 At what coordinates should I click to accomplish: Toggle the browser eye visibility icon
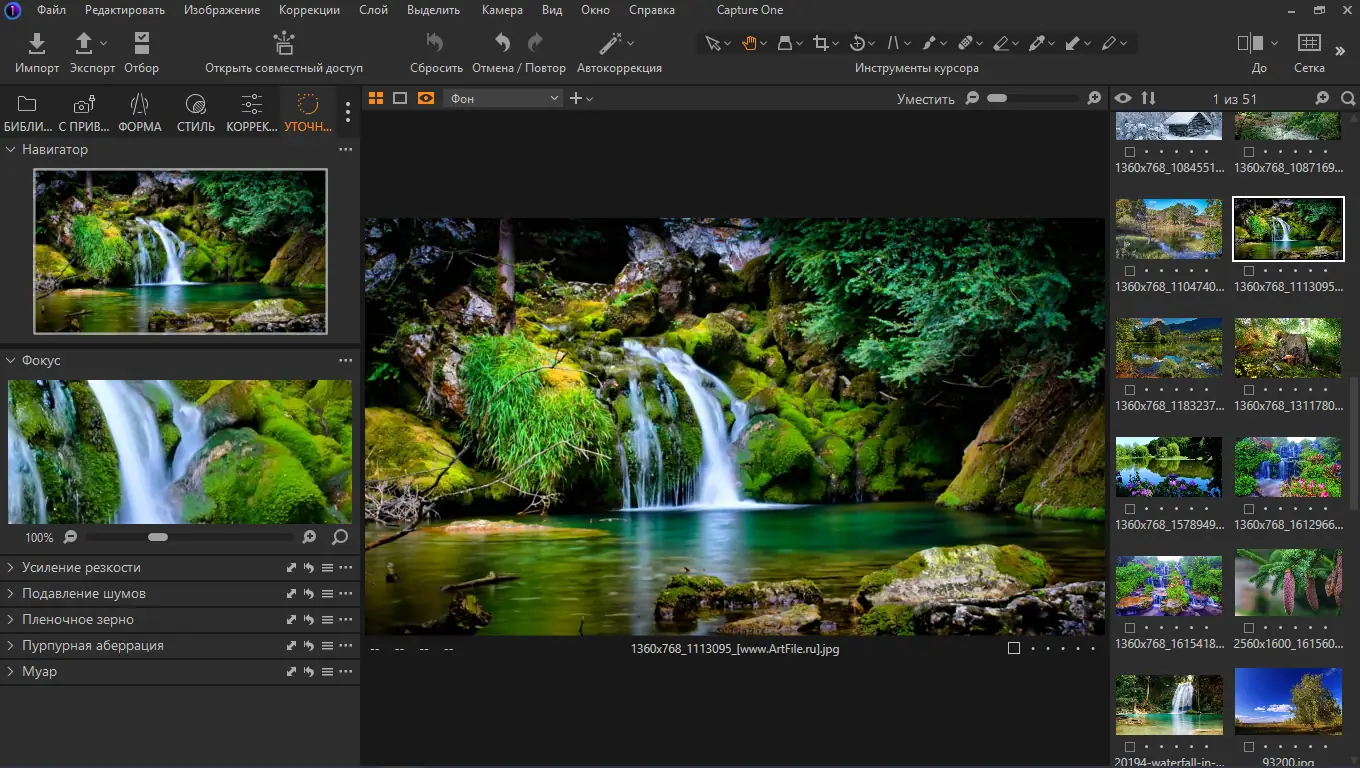click(x=1124, y=98)
